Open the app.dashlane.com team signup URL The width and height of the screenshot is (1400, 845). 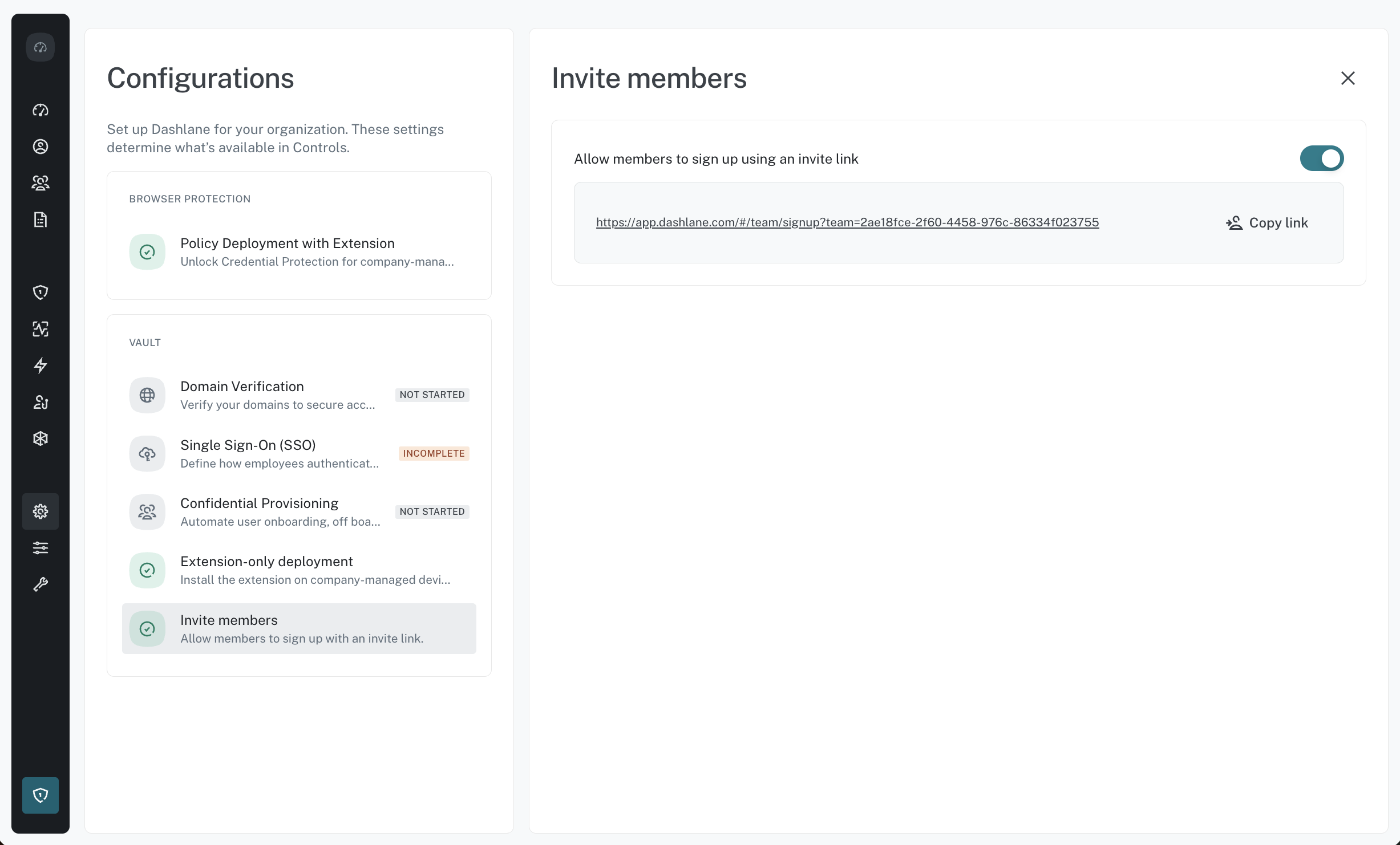tap(847, 222)
